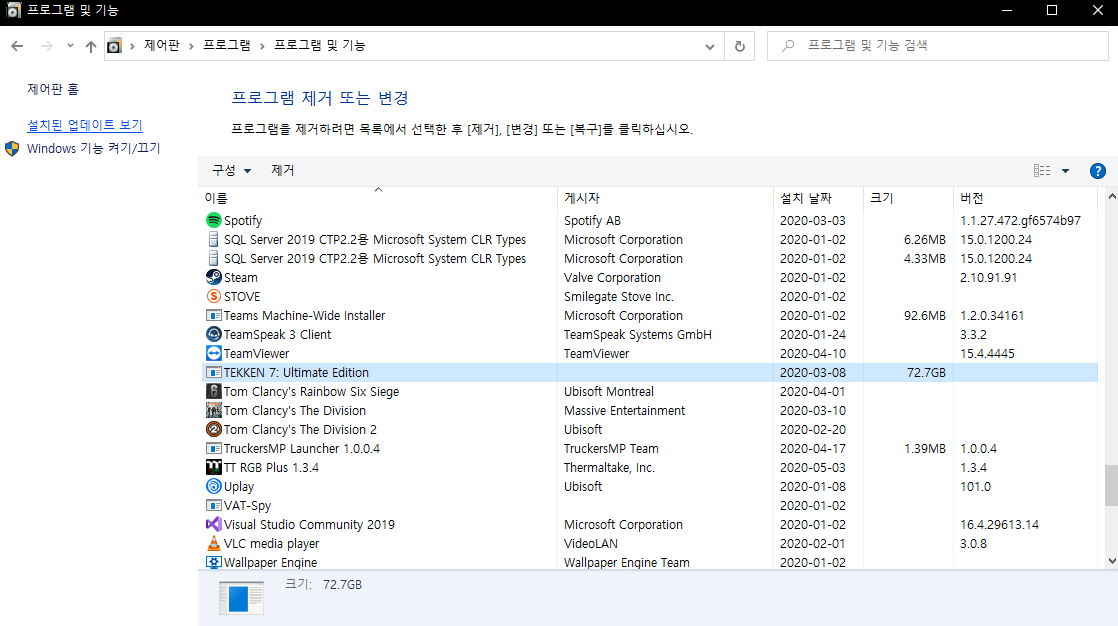The height and width of the screenshot is (626, 1118).
Task: Select Valve Corporation publisher cell
Action: [612, 277]
